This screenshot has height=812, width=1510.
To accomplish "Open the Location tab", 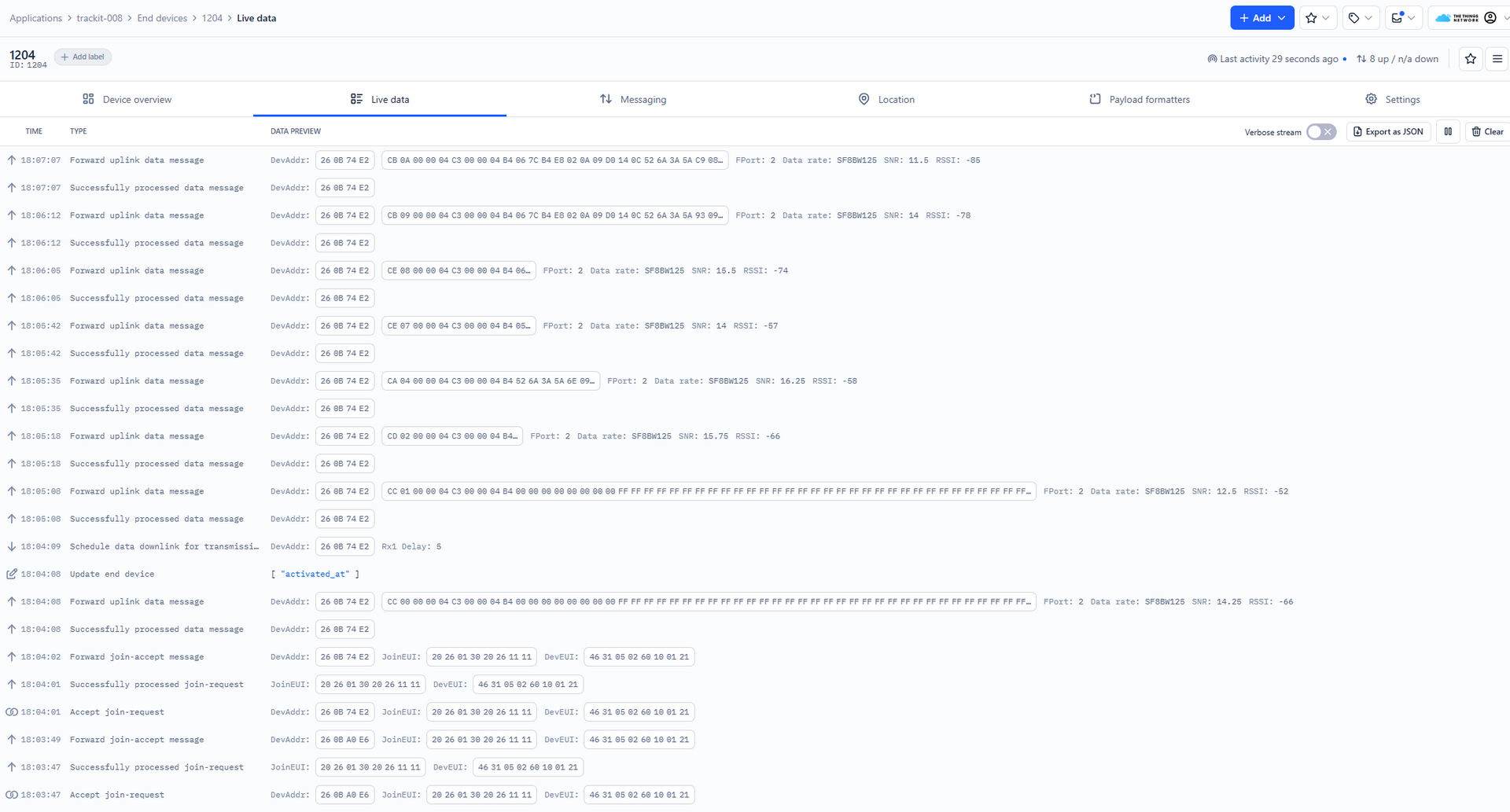I will pos(886,99).
